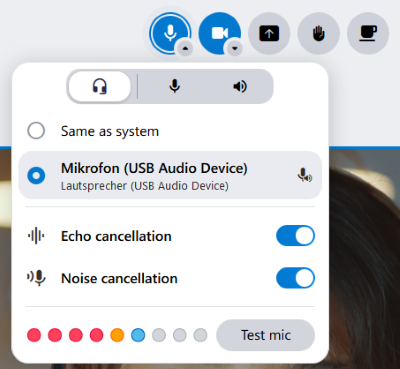Click the Noise cancellation label
This screenshot has width=400, height=369.
[x=119, y=278]
